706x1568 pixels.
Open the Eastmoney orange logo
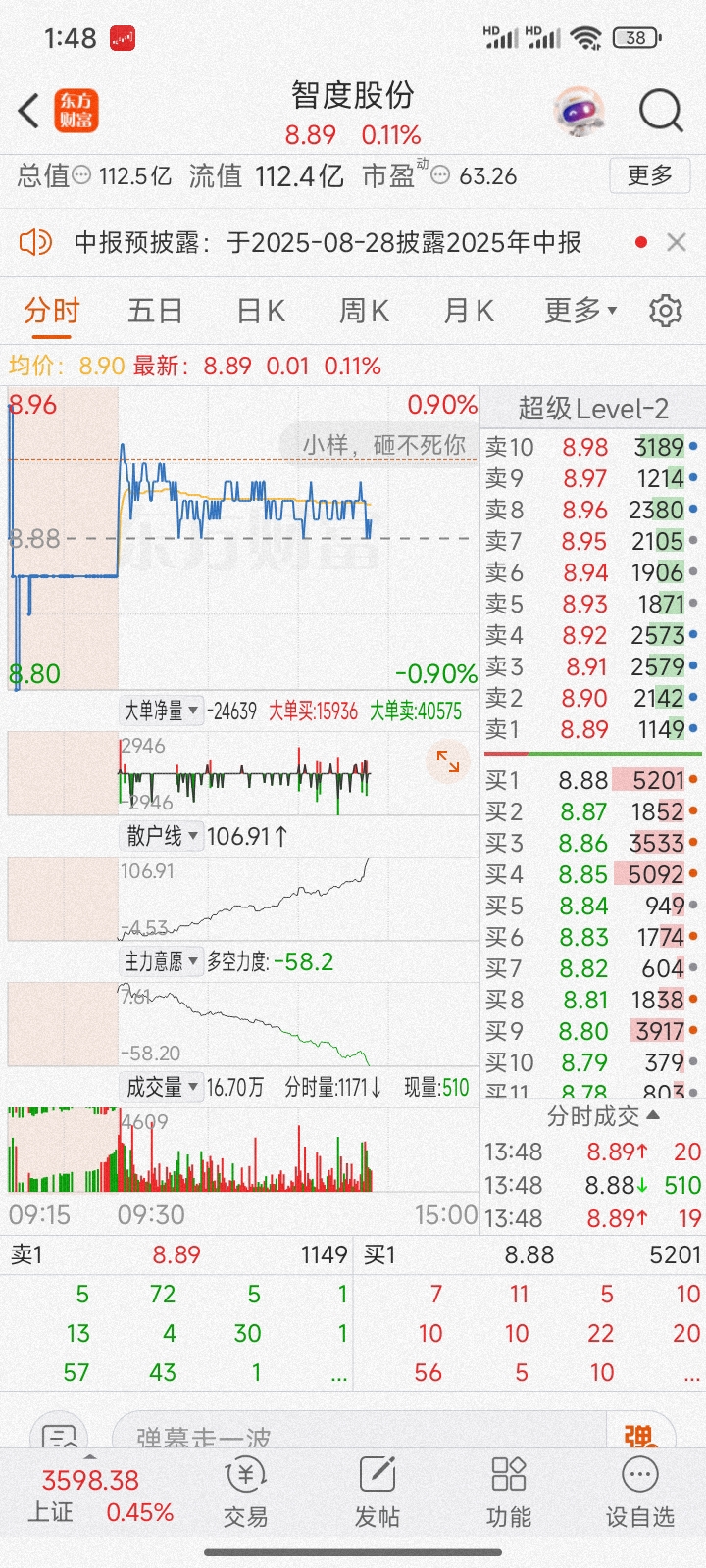pos(76,111)
